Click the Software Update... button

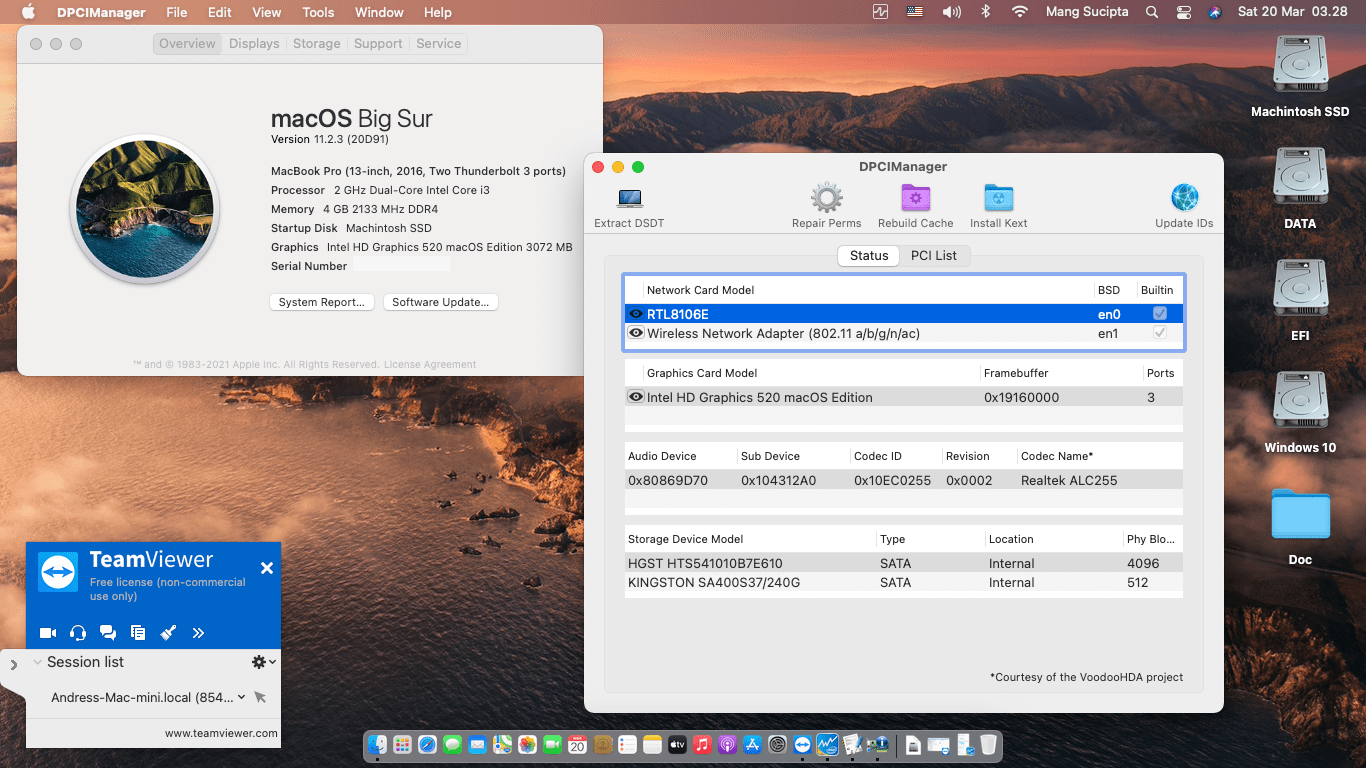click(x=440, y=302)
